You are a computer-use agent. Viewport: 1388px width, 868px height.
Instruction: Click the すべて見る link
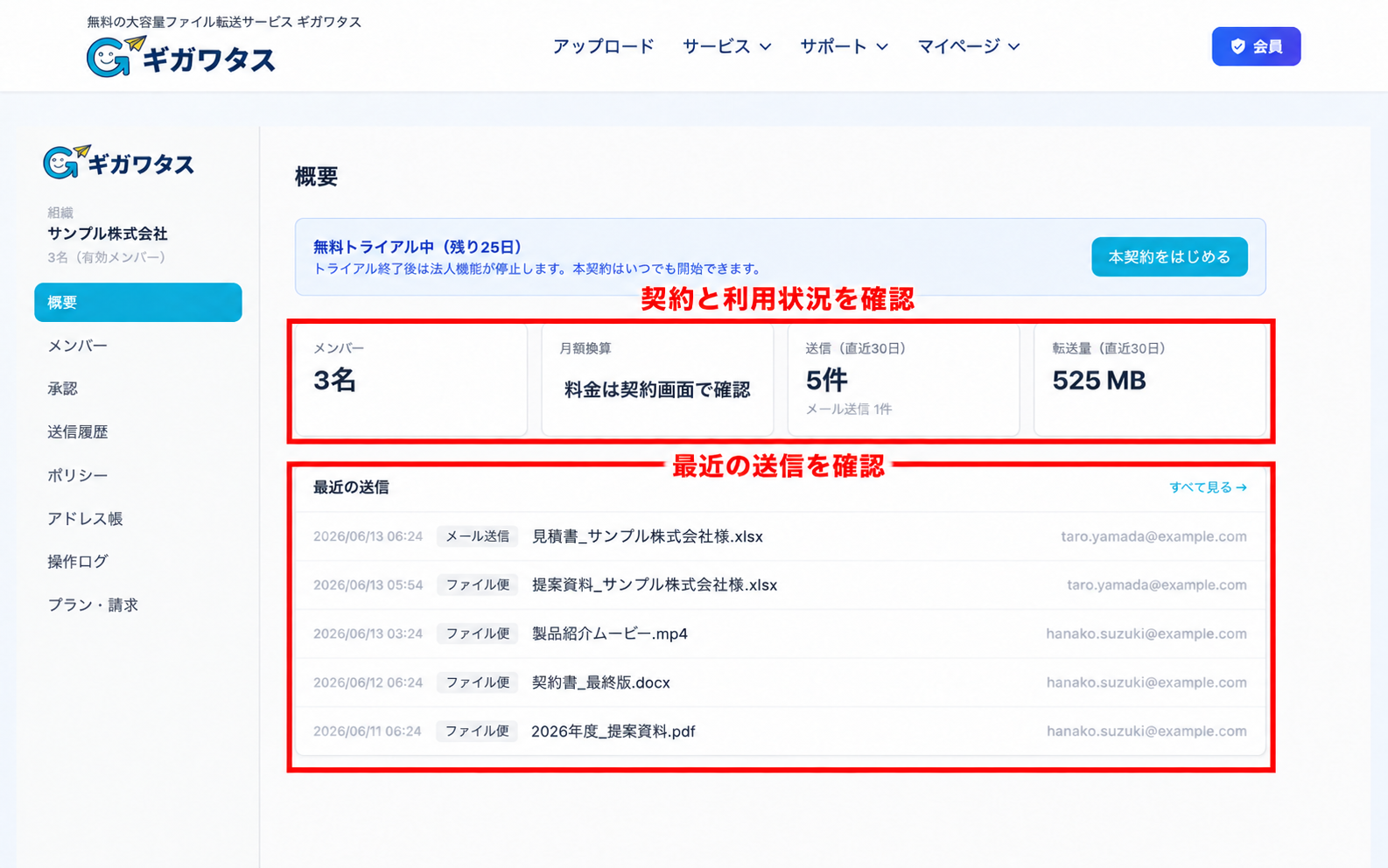pyautogui.click(x=1208, y=487)
